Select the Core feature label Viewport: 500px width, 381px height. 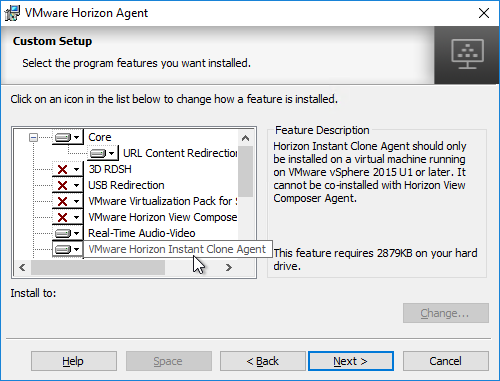point(100,137)
